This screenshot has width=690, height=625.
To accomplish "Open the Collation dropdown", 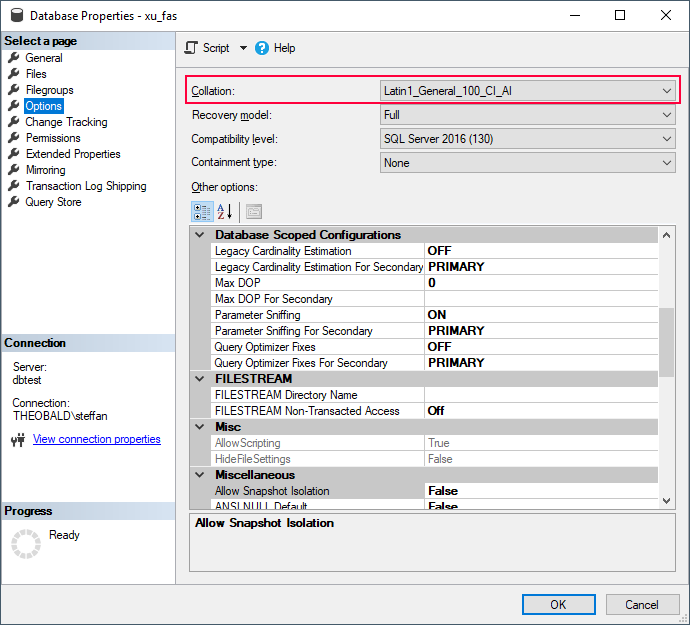I will coord(528,91).
